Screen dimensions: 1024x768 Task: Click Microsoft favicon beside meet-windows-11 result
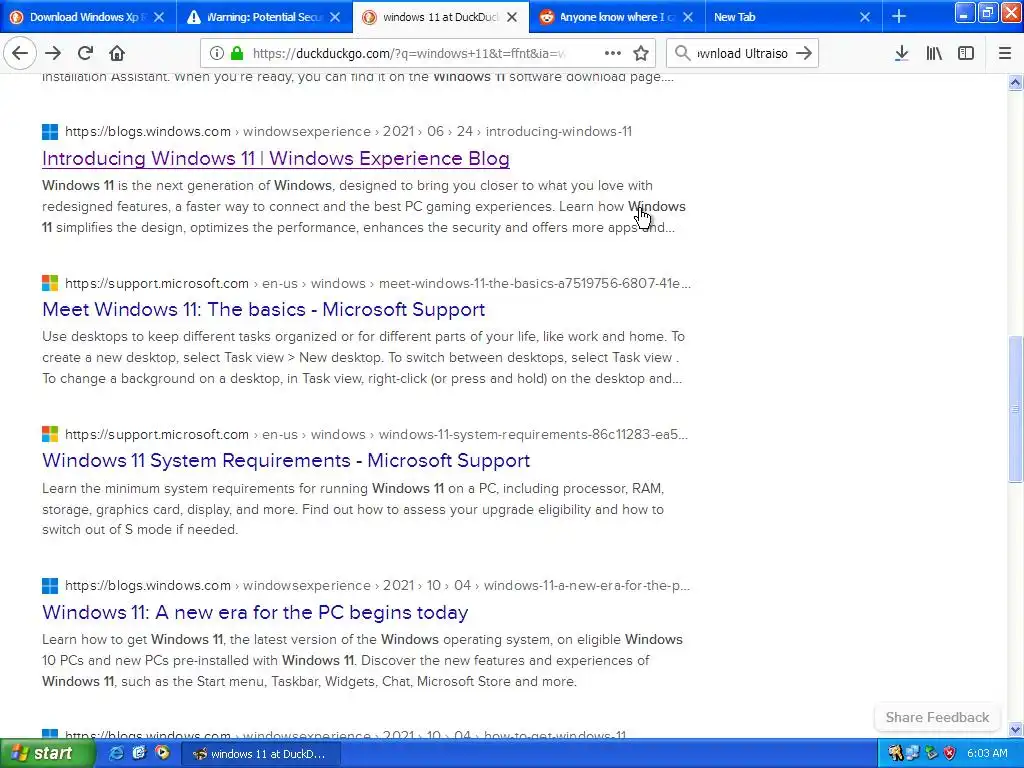click(50, 283)
